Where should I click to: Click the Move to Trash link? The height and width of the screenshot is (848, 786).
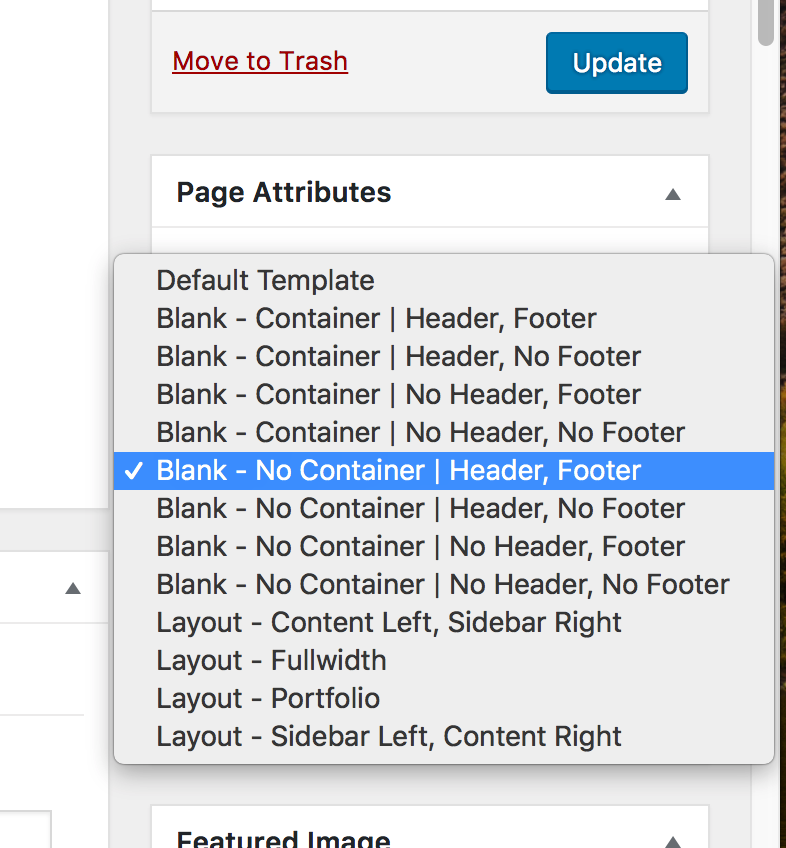pos(260,61)
